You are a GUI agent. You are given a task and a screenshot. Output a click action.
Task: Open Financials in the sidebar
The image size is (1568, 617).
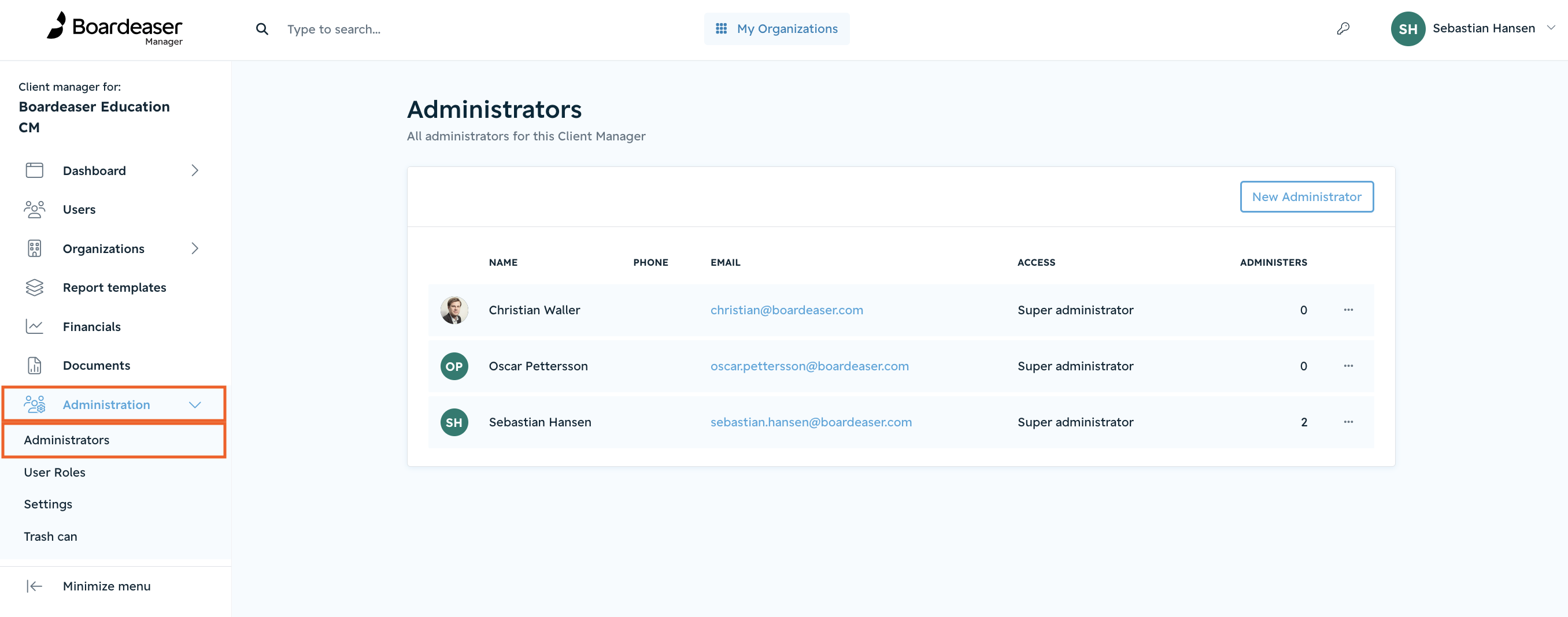(92, 327)
